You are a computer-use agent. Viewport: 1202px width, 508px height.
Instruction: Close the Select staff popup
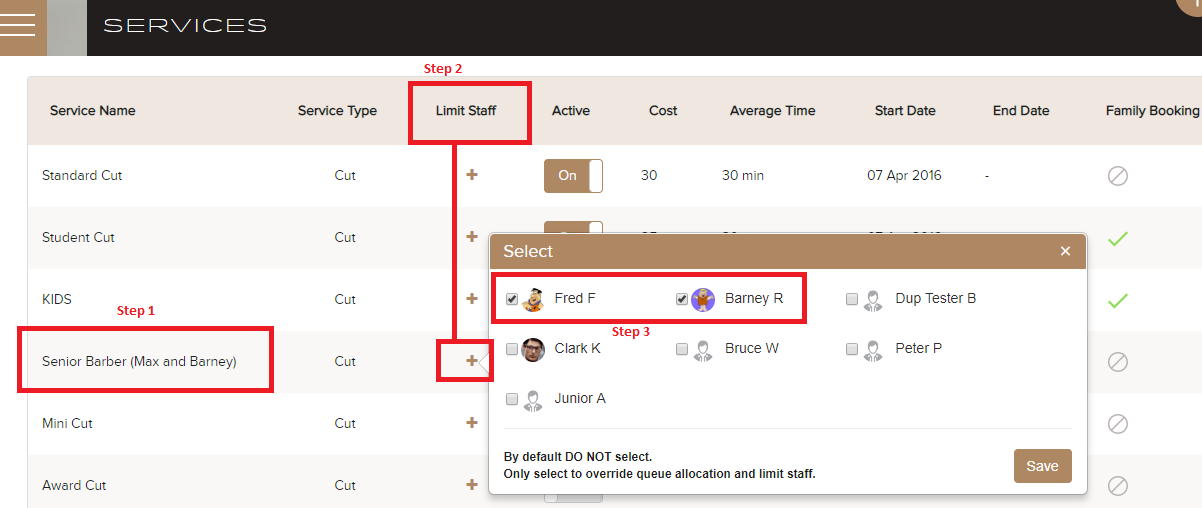point(1065,251)
